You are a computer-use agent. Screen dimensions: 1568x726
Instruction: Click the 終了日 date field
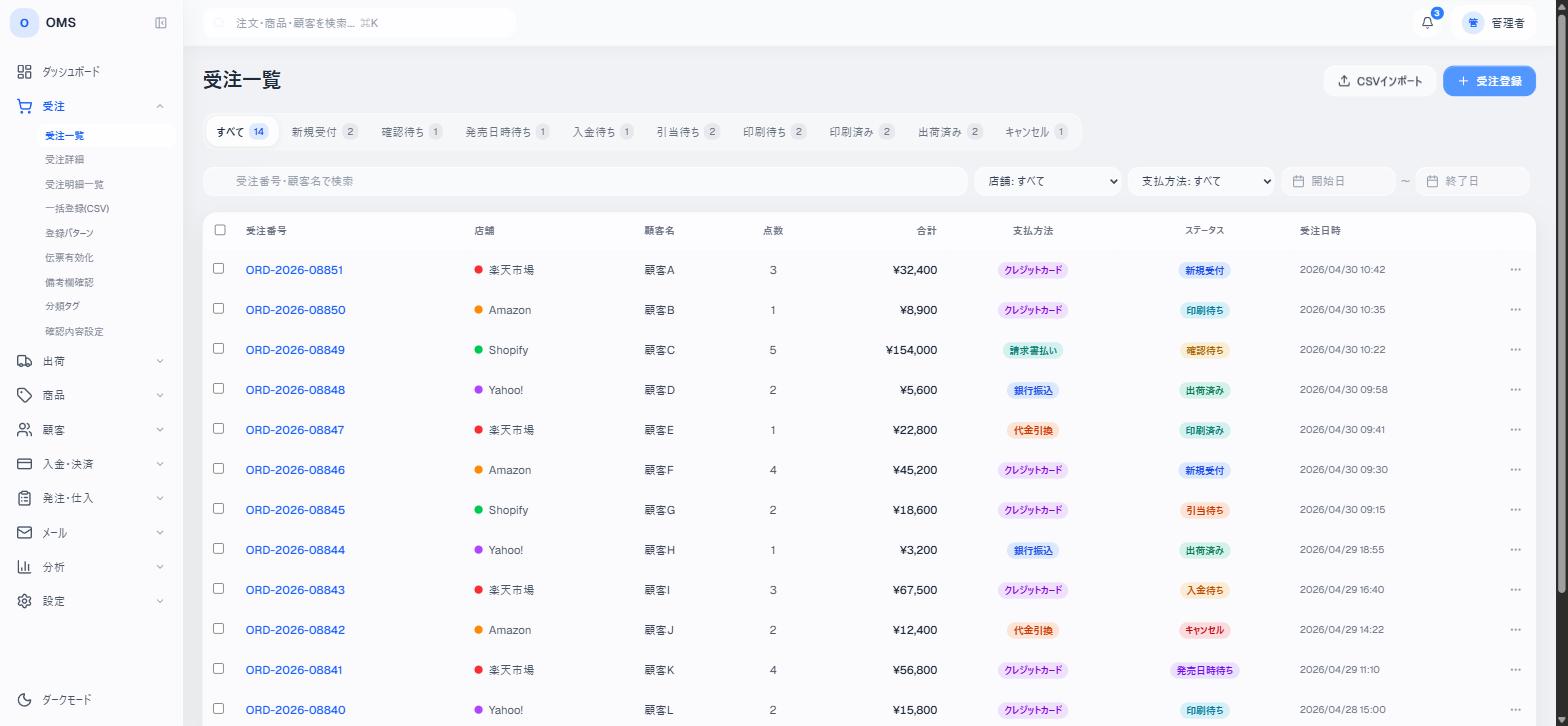point(1472,181)
